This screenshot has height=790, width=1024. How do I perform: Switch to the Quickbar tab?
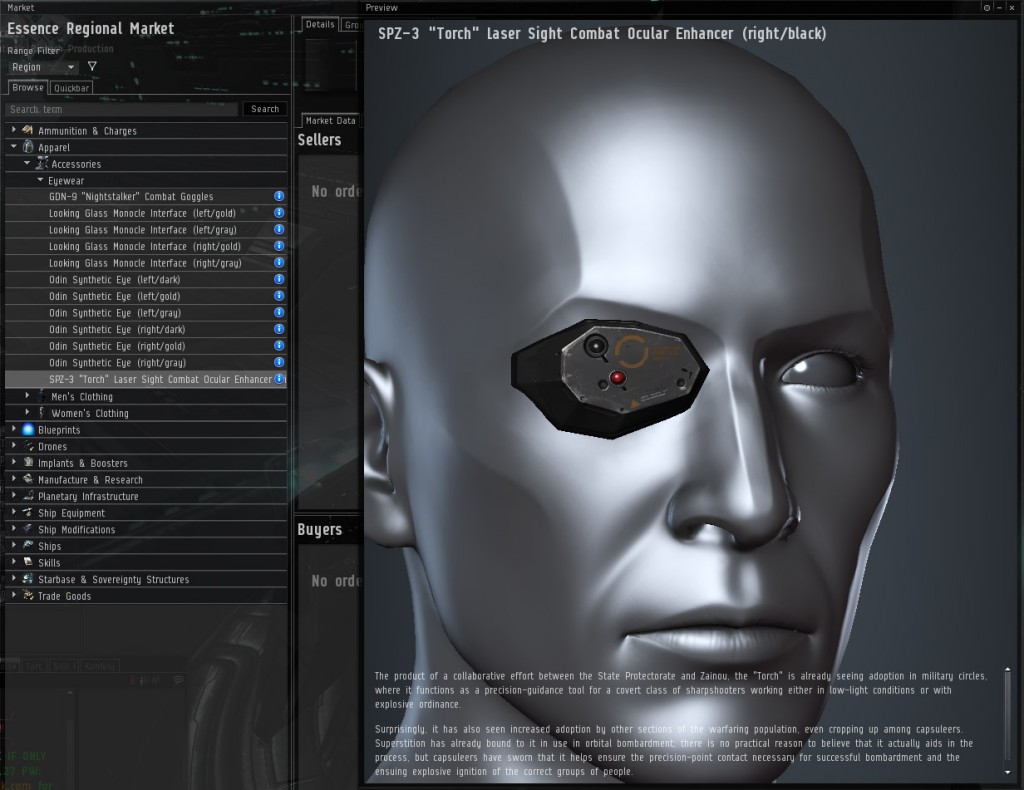click(71, 88)
